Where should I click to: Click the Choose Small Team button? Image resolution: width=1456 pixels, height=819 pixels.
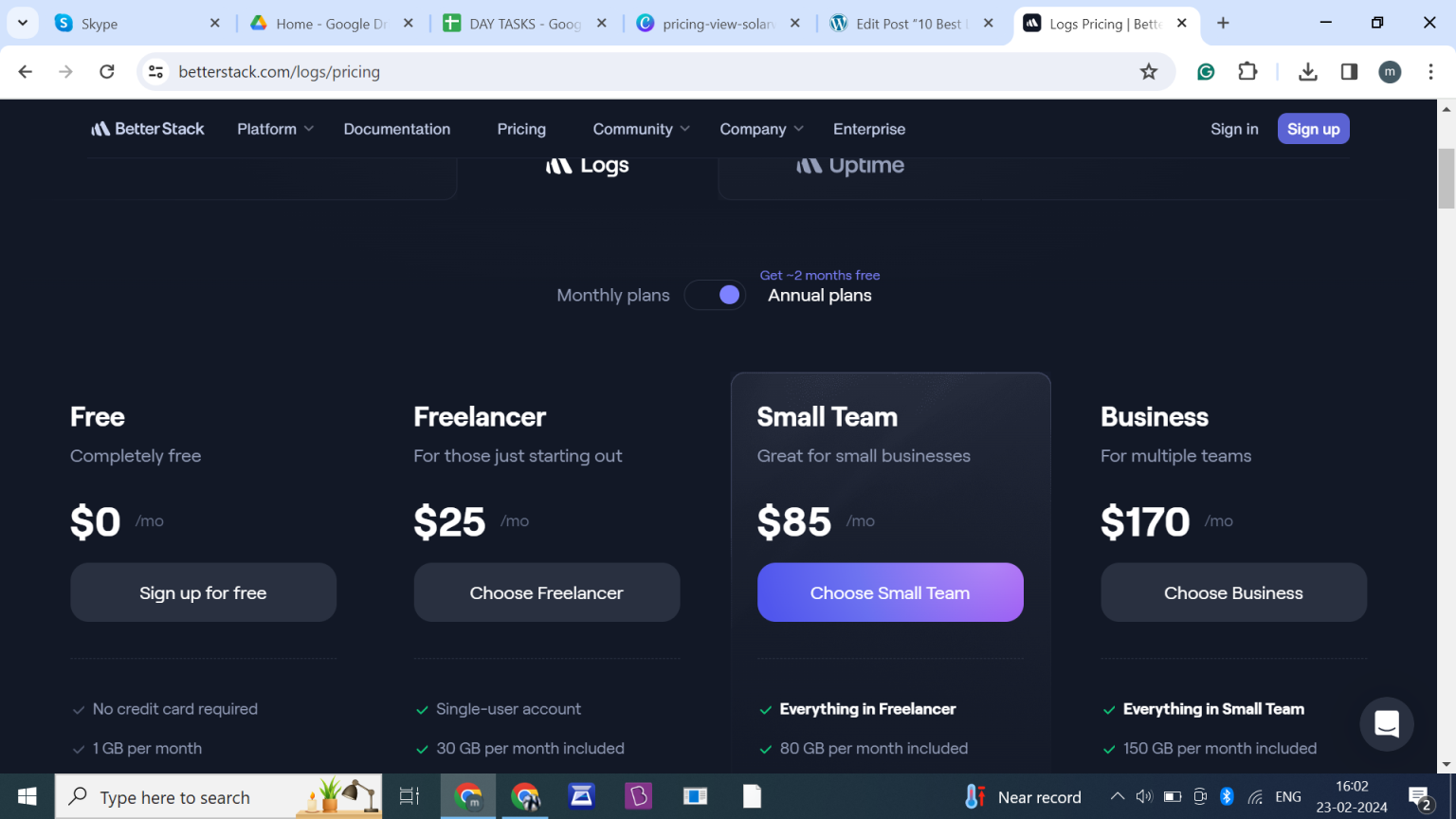(889, 591)
